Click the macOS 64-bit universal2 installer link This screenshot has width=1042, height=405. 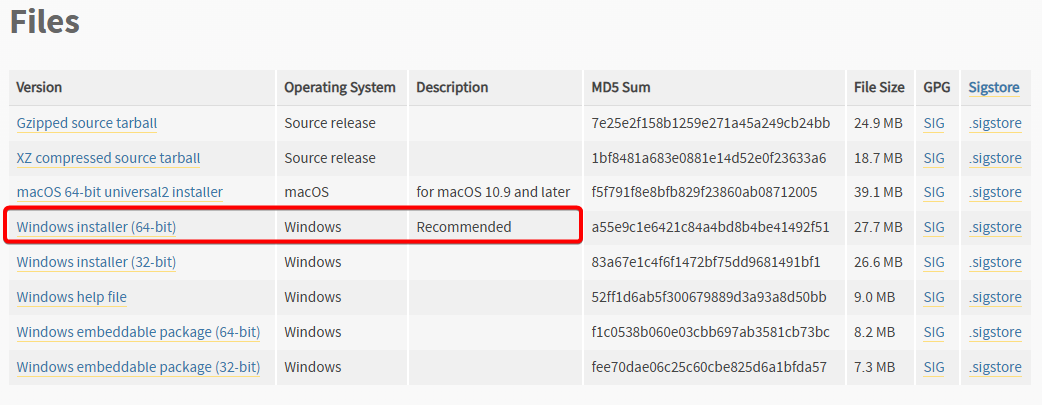click(x=119, y=192)
